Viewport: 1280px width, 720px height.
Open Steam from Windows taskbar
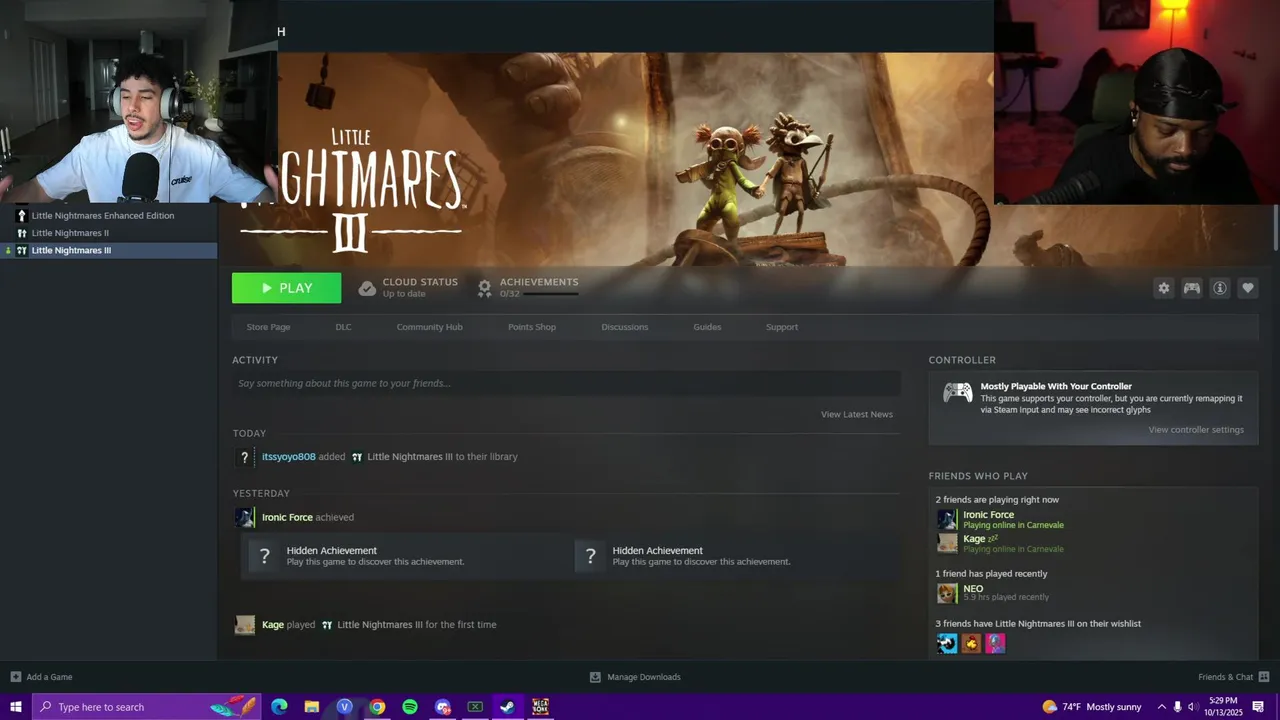pyautogui.click(x=508, y=707)
